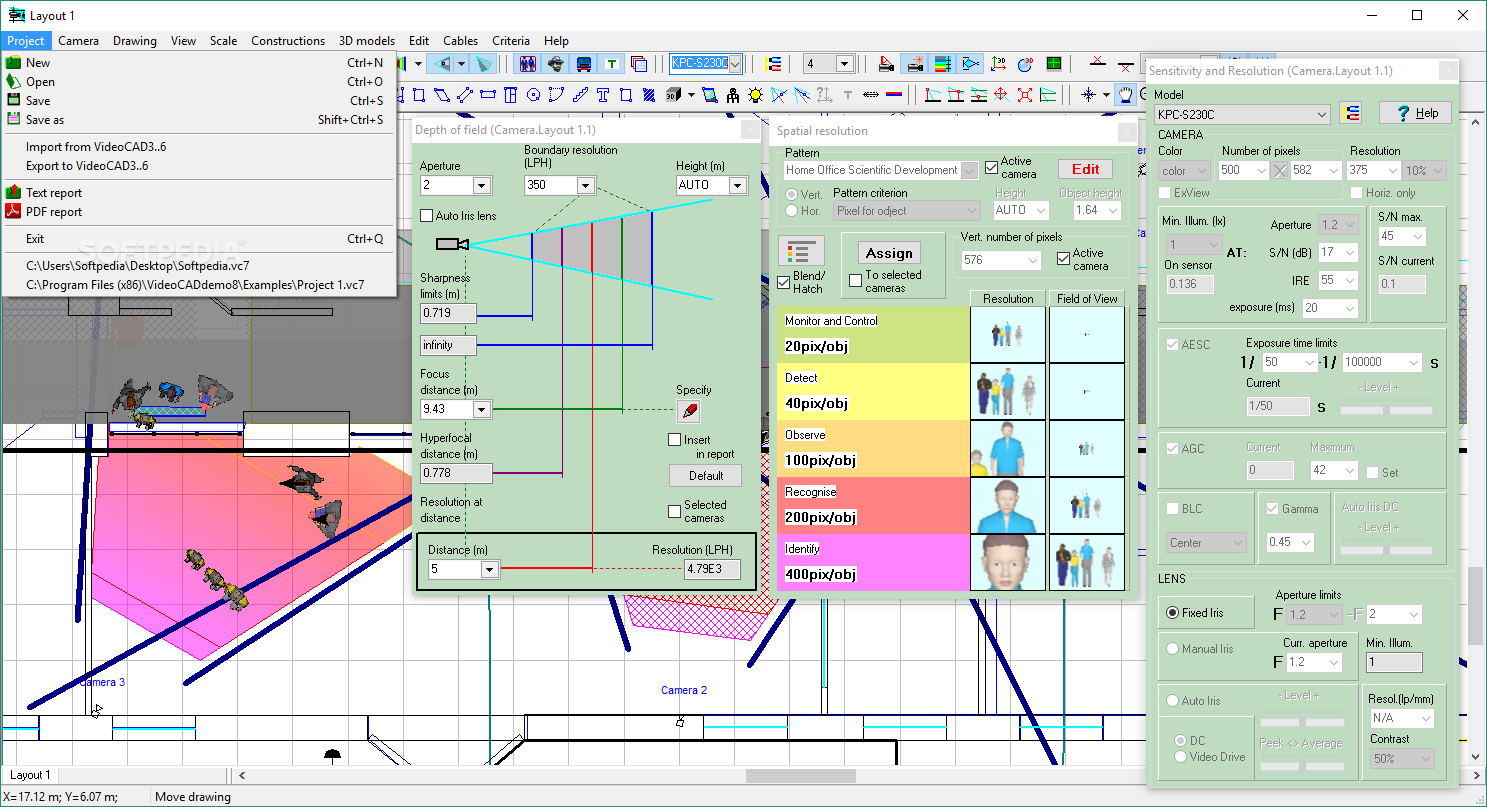
Task: Expand the Aperture dropdown in Depth of field
Action: (x=481, y=186)
